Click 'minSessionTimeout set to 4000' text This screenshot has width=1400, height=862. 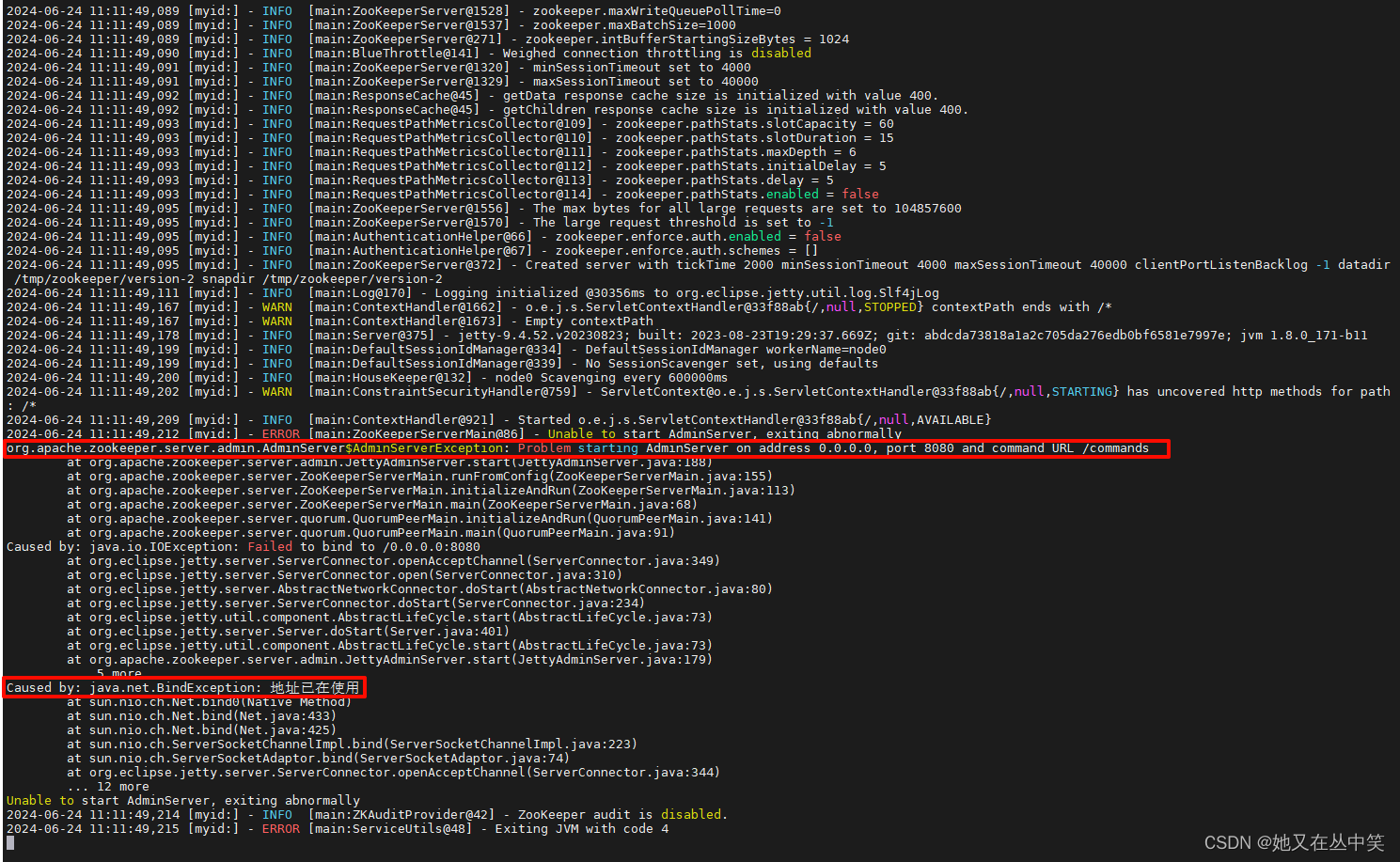641,68
